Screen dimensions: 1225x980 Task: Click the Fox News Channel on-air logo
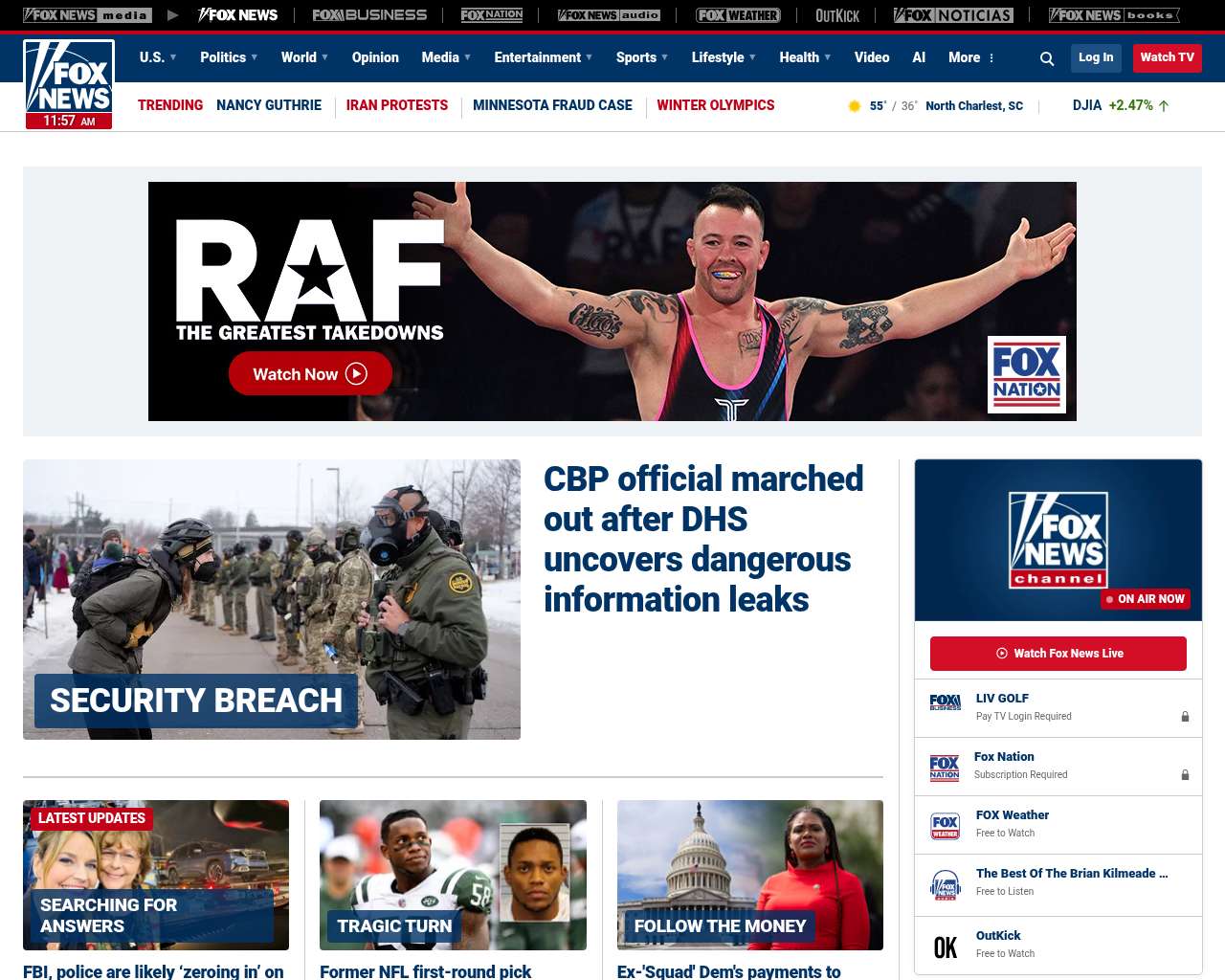pos(1058,541)
